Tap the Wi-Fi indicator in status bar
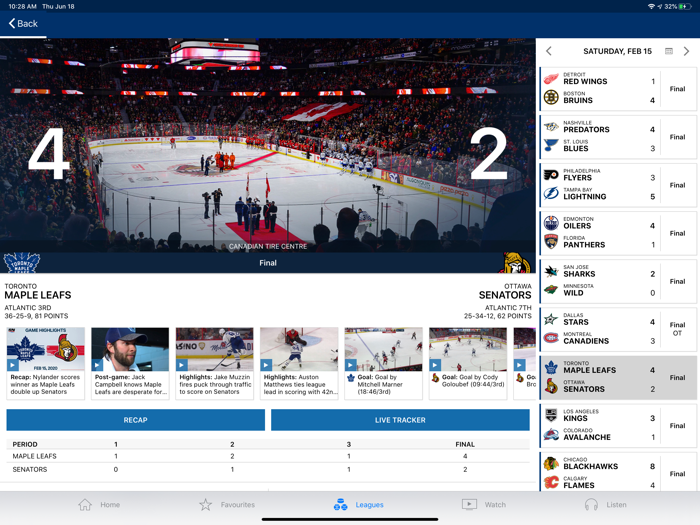This screenshot has width=700, height=525. [651, 6]
